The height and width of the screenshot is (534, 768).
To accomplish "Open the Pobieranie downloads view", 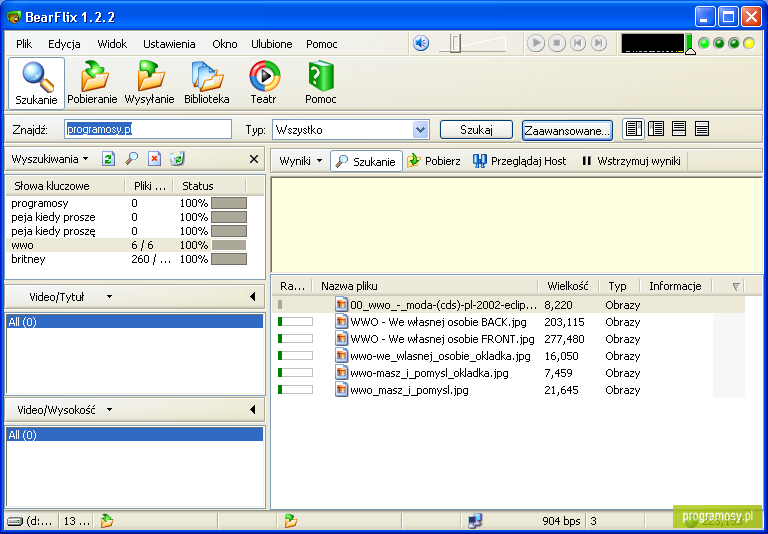I will point(92,83).
